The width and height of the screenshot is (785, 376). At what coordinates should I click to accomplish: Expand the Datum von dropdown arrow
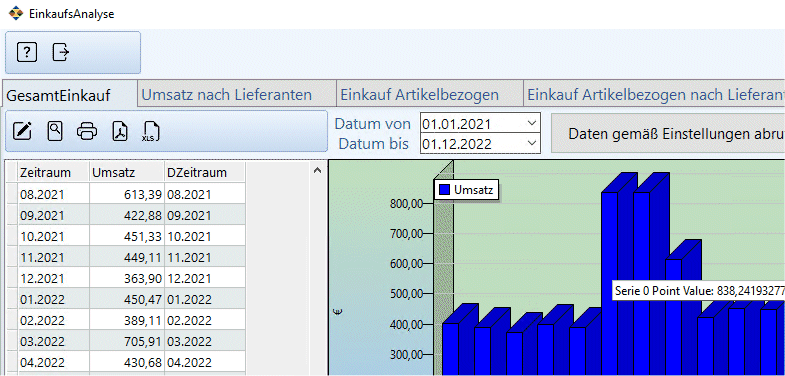tap(531, 123)
